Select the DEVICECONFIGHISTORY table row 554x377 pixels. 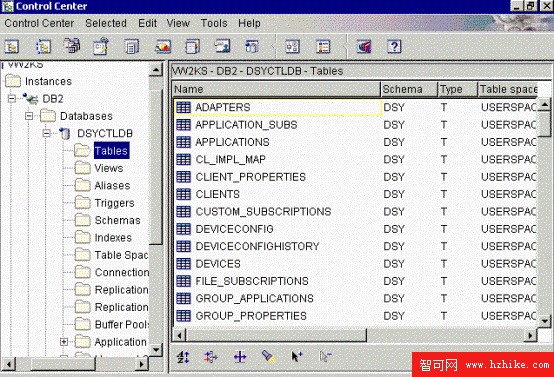tap(356, 246)
